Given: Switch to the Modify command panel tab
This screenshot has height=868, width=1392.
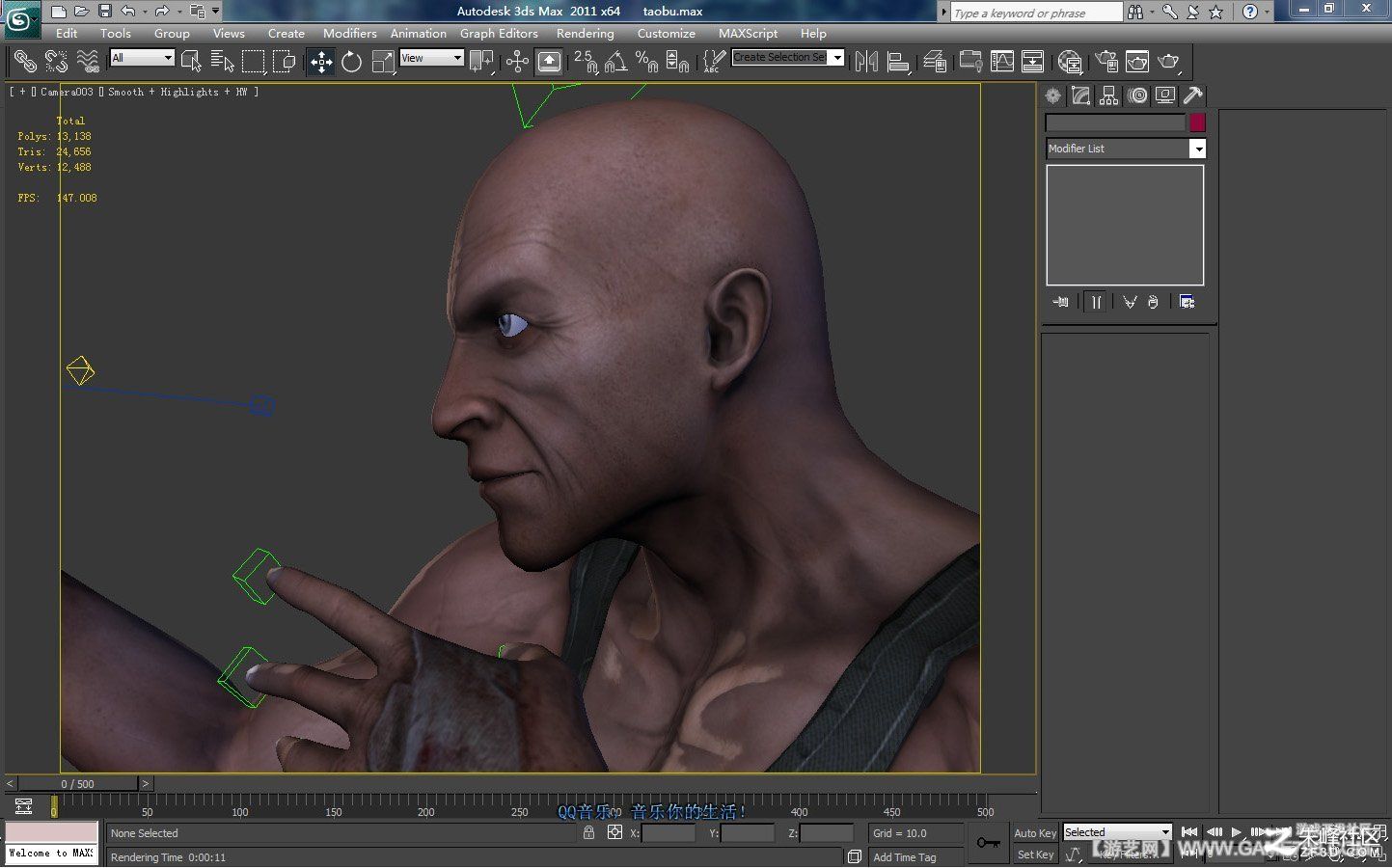Looking at the screenshot, I should pos(1081,95).
